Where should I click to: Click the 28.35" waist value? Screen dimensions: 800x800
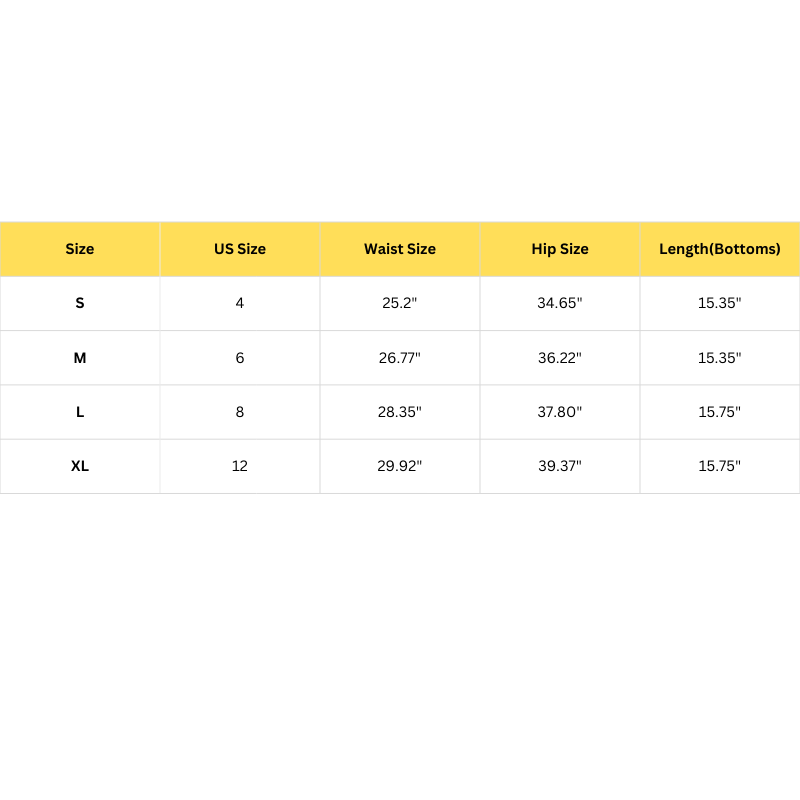[400, 412]
